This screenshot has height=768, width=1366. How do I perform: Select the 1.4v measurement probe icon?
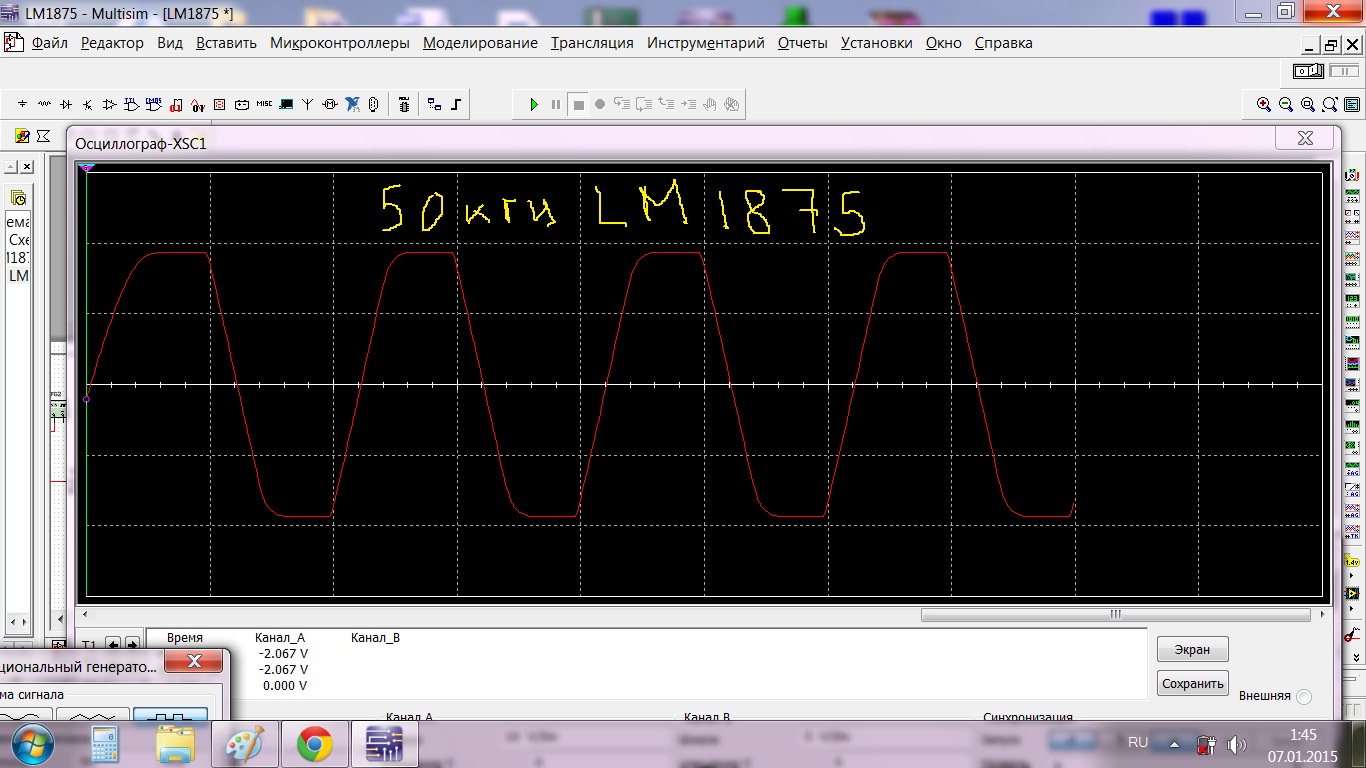(1352, 563)
